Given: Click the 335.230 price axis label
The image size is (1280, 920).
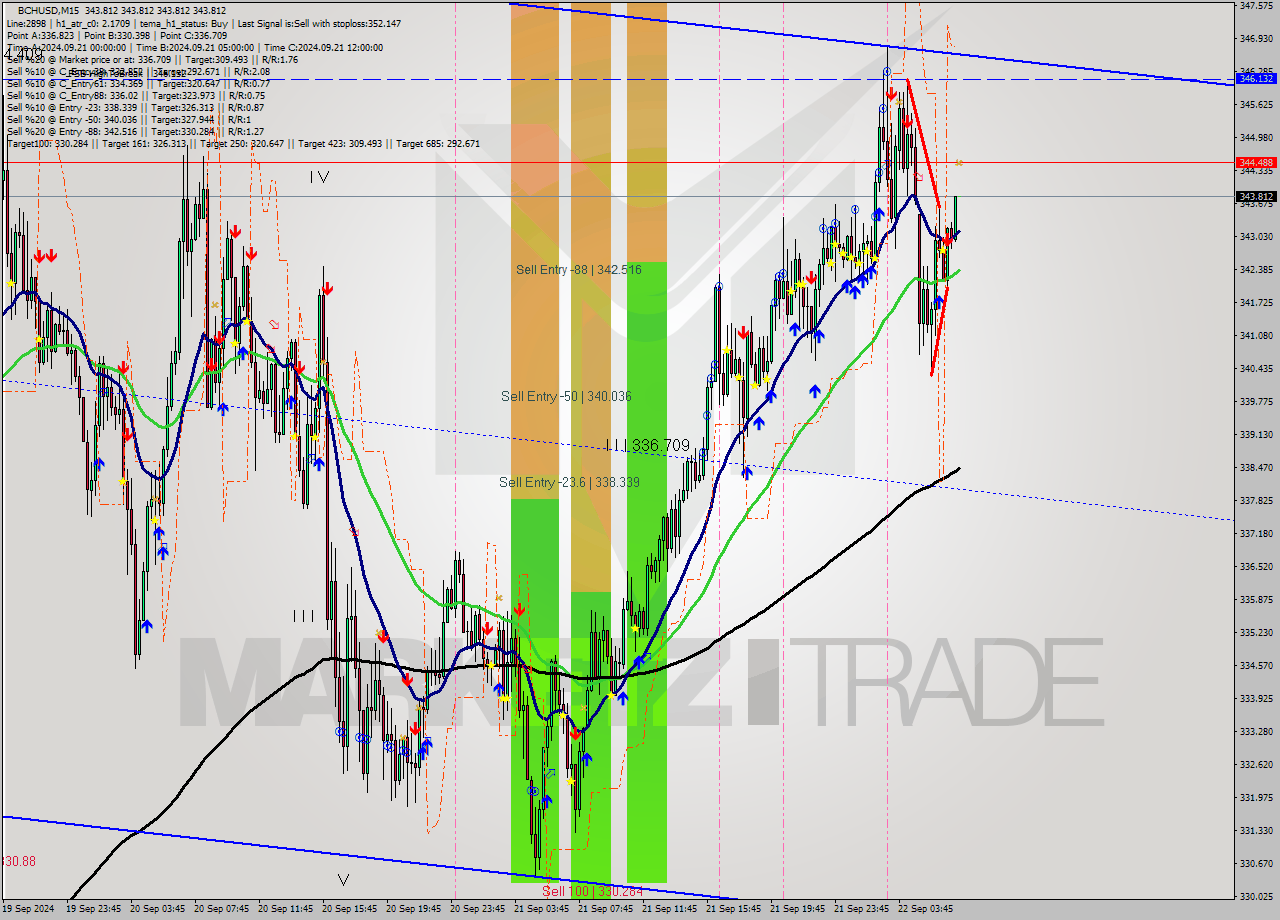Looking at the screenshot, I should (1255, 632).
